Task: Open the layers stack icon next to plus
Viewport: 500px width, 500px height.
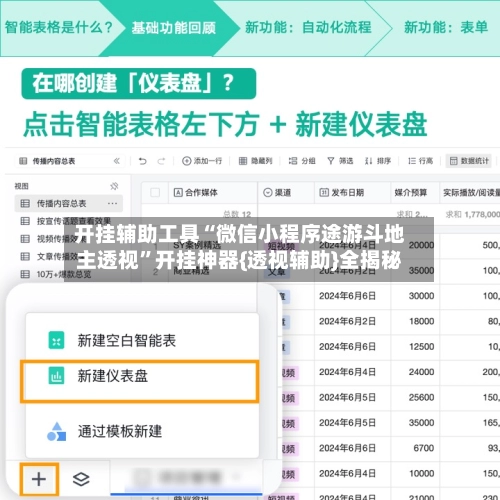Action: pyautogui.click(x=81, y=479)
